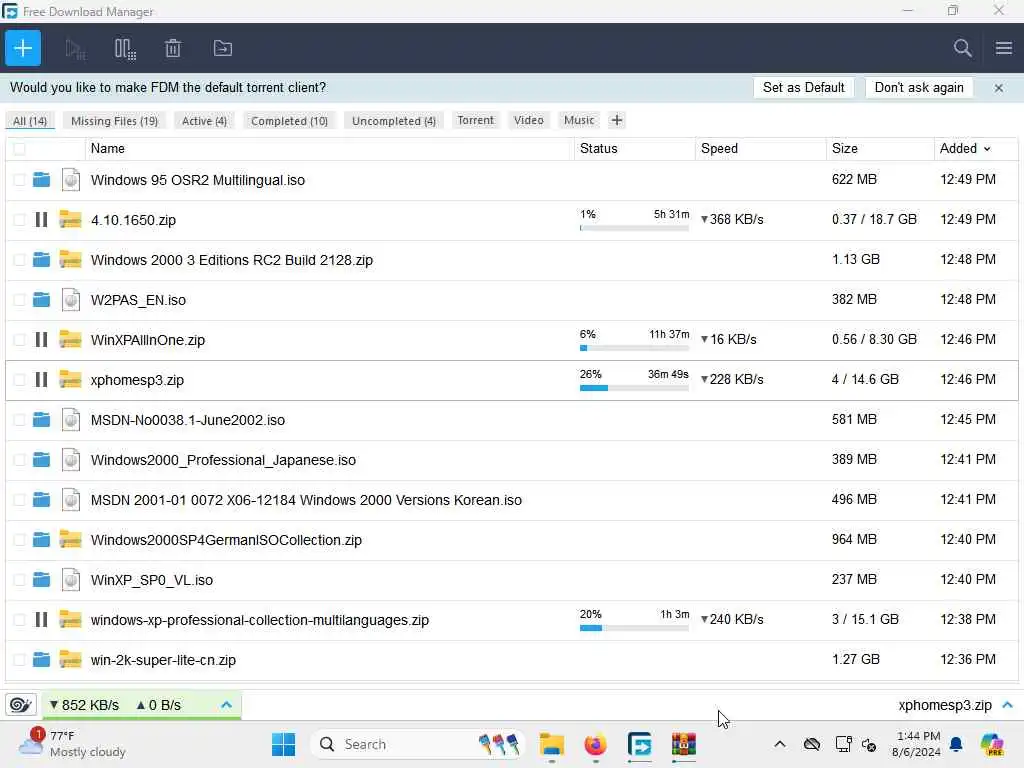Switch to Torrent tab
The image size is (1024, 768).
point(475,120)
